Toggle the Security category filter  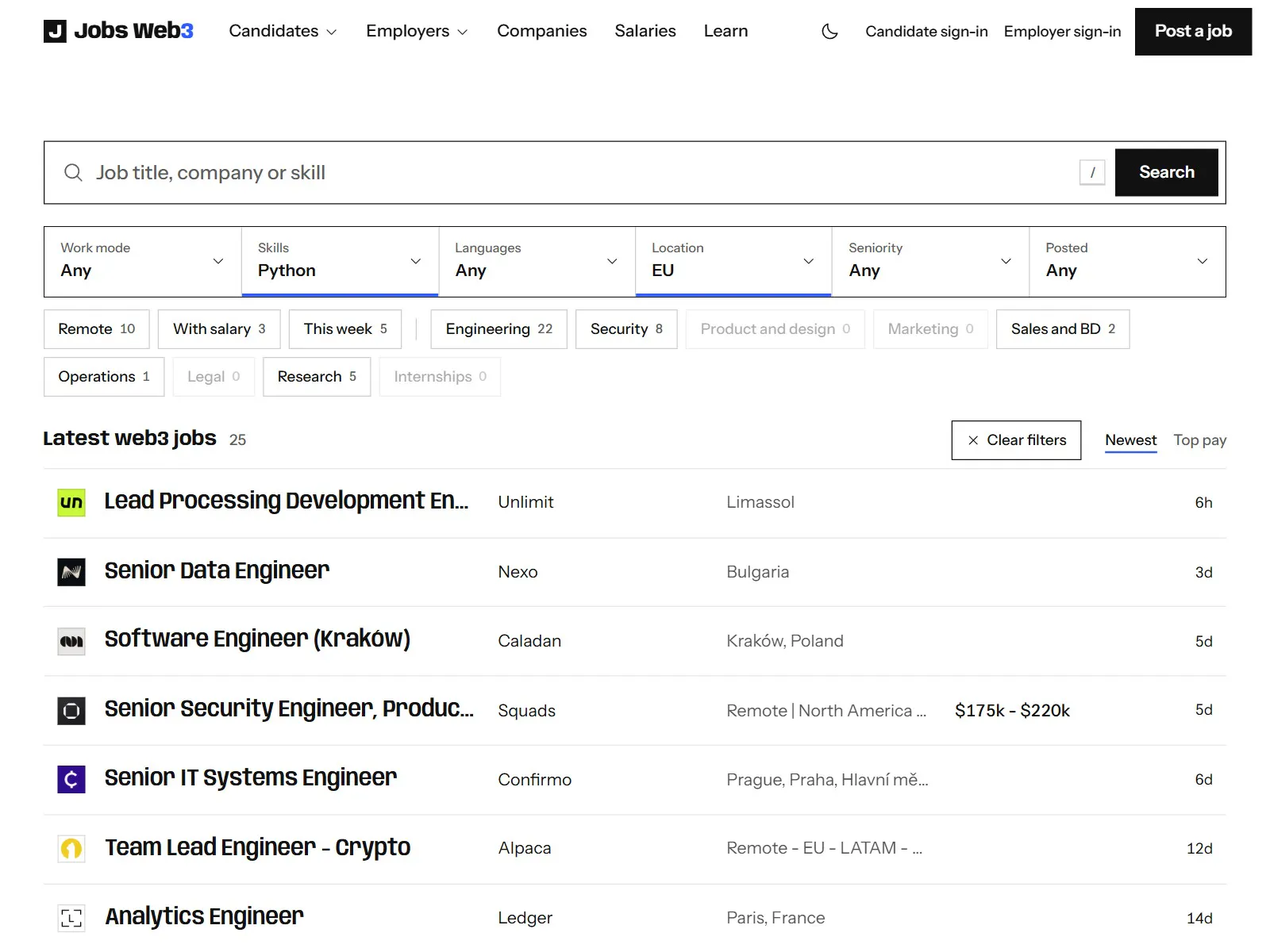point(626,329)
